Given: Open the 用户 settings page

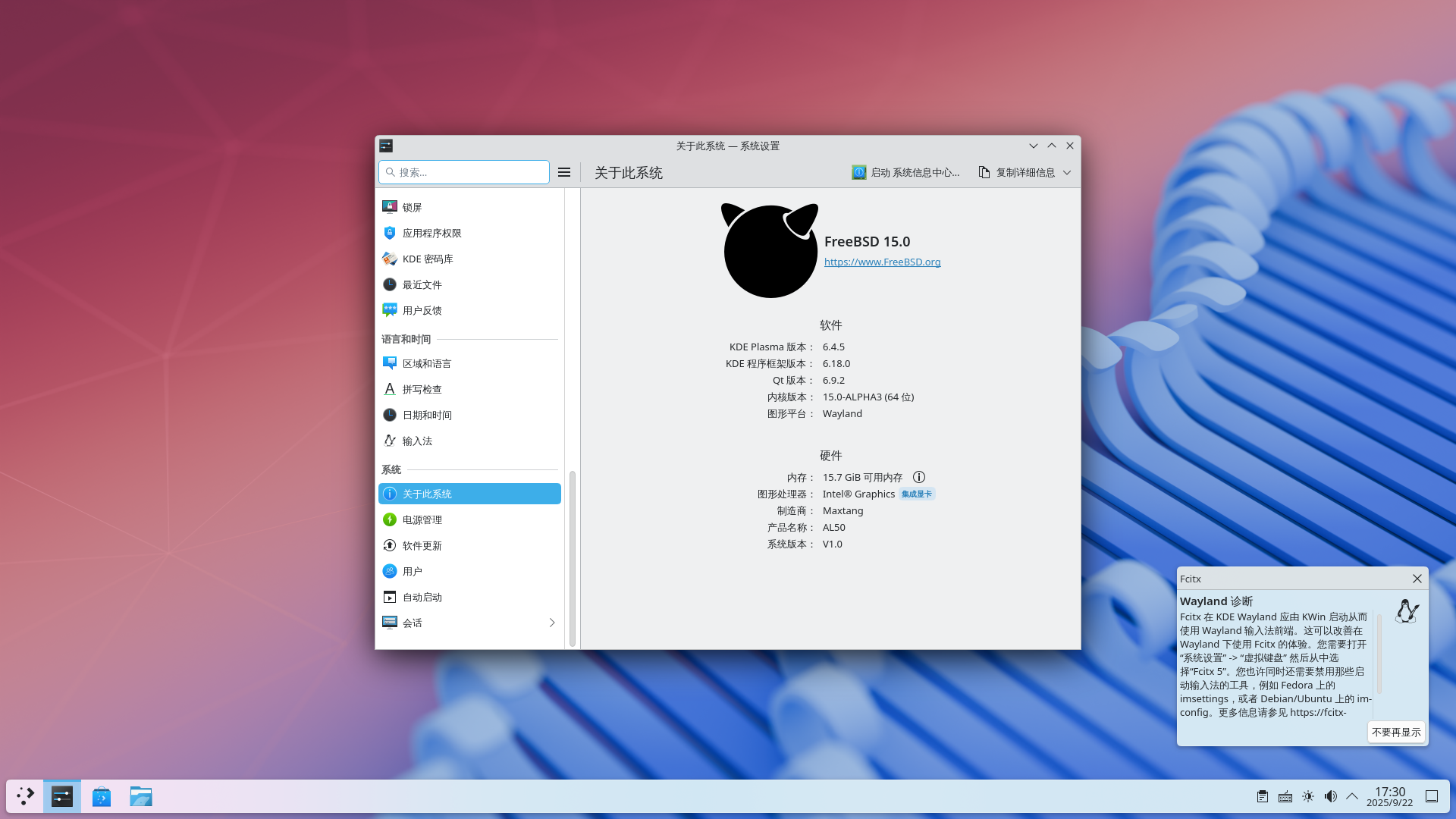Looking at the screenshot, I should [469, 571].
